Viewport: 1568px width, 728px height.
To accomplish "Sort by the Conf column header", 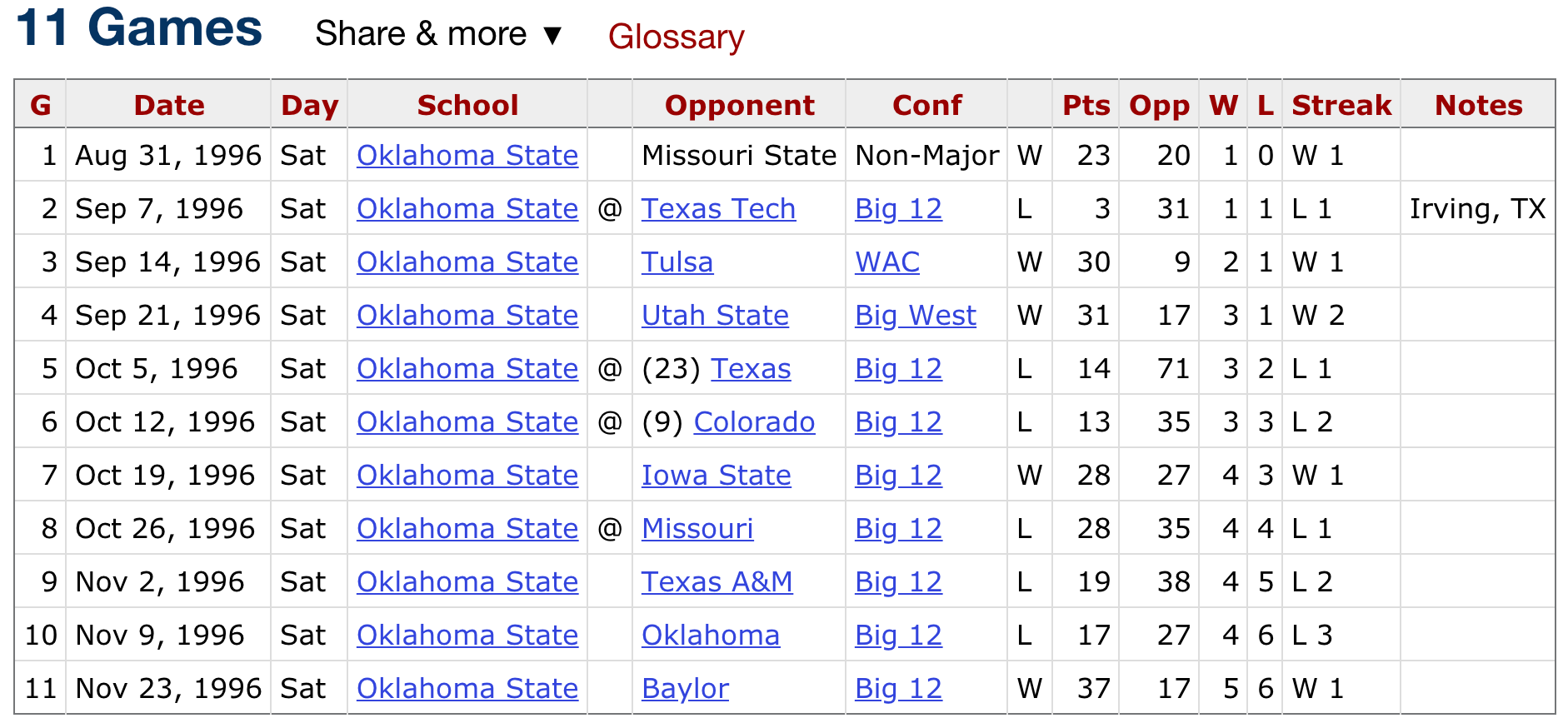I will [x=926, y=105].
